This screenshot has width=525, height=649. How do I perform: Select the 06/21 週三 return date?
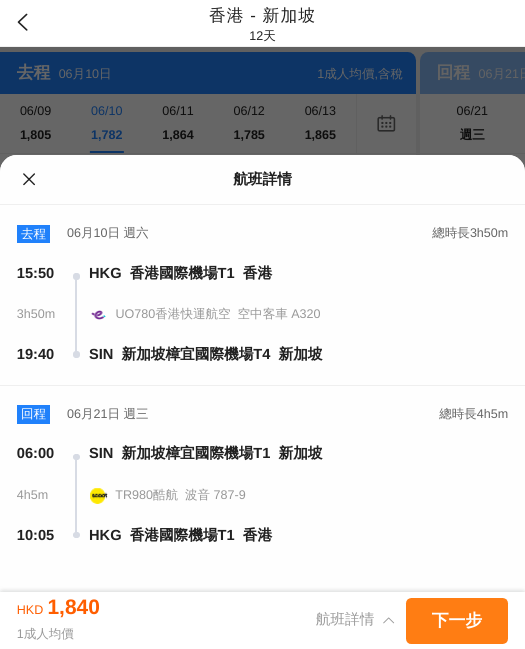pos(472,123)
